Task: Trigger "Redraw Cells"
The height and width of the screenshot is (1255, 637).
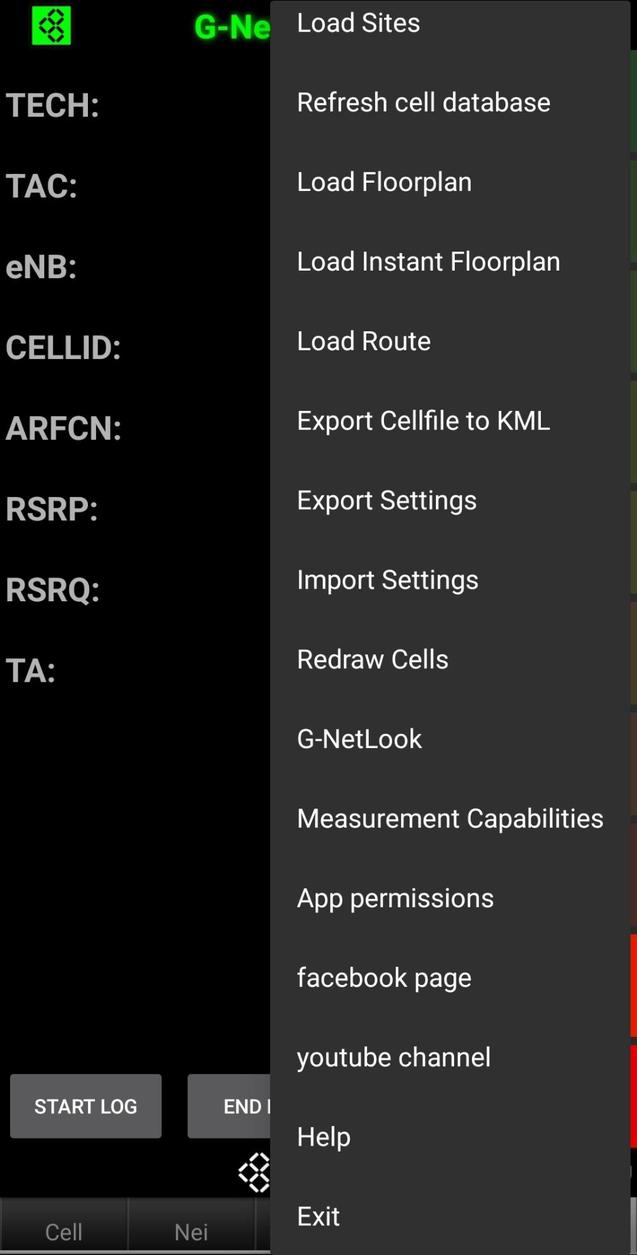Action: [x=371, y=658]
